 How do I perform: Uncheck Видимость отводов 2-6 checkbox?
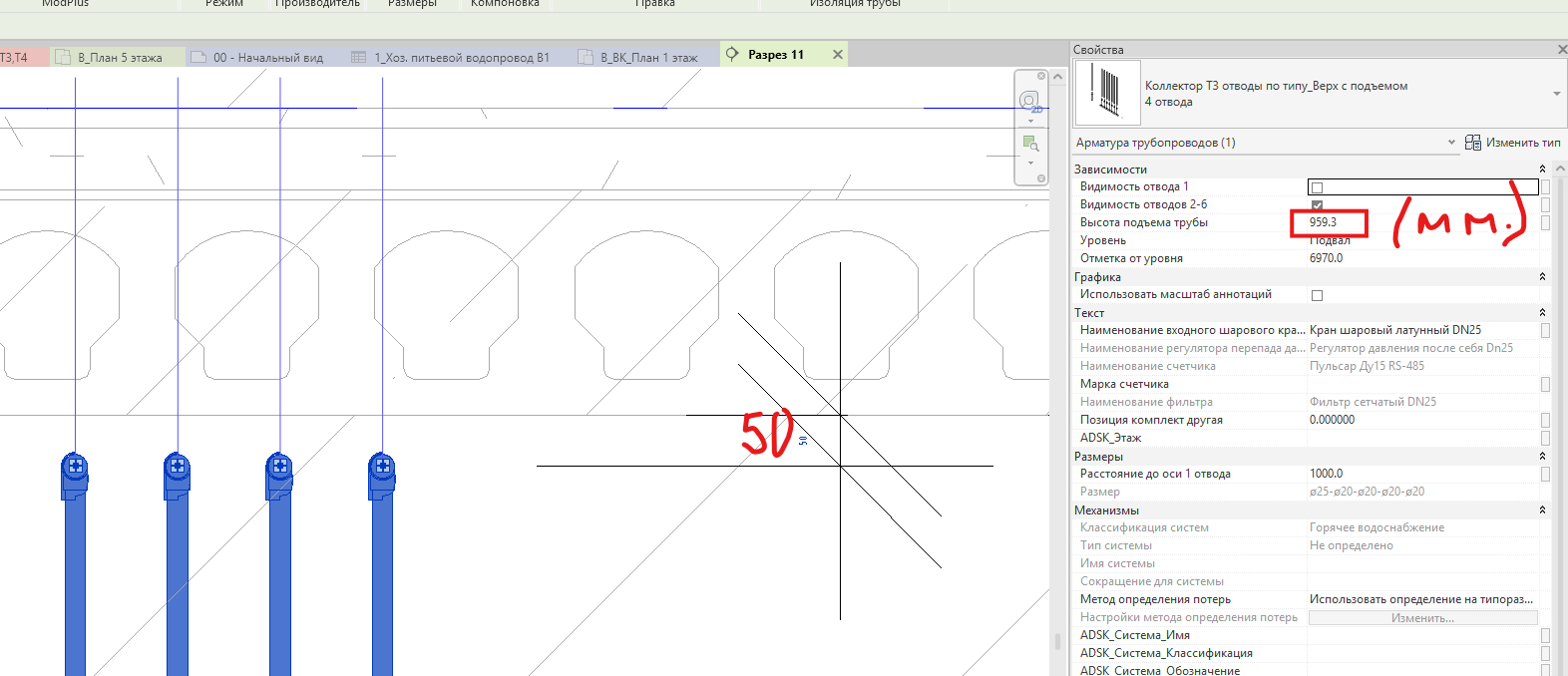coord(1317,205)
